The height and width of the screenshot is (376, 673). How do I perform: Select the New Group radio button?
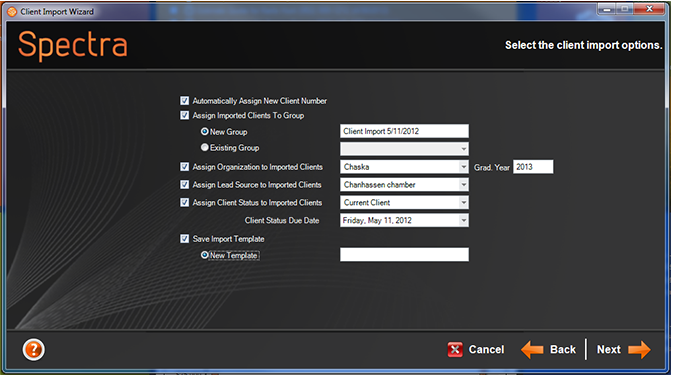coord(205,131)
